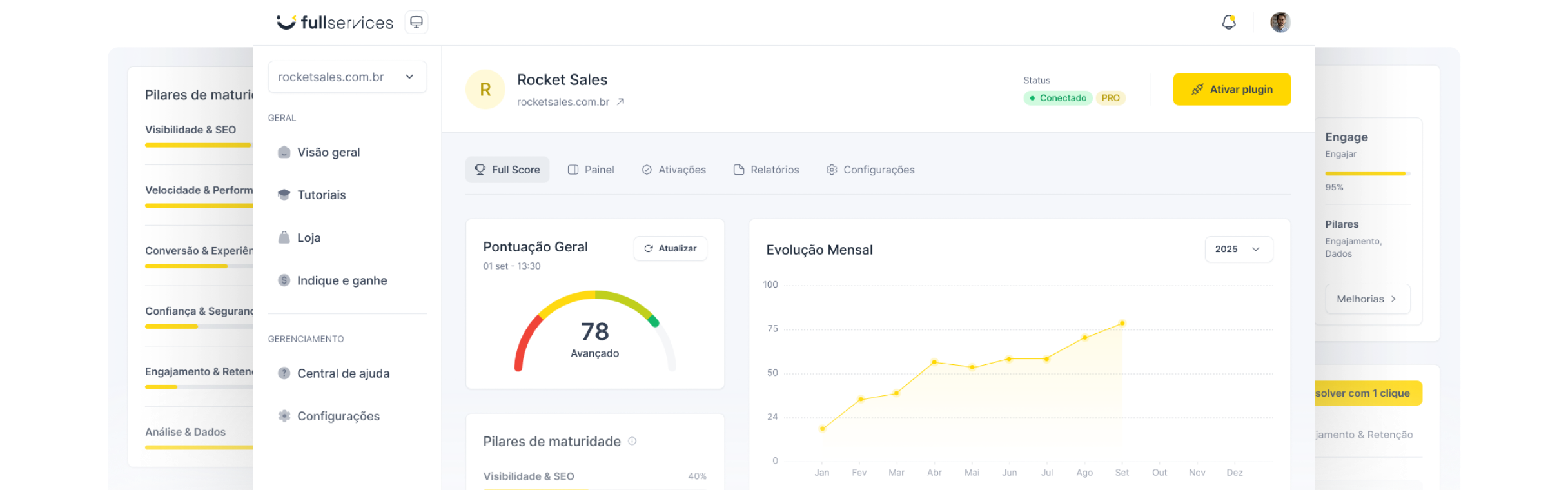Click the Atualizar refresh button
The width and height of the screenshot is (1568, 490).
pyautogui.click(x=670, y=248)
